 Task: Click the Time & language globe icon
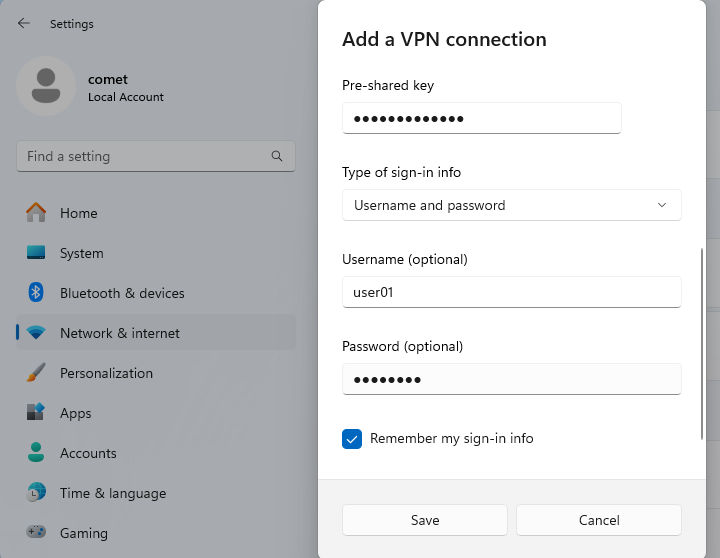coord(36,492)
